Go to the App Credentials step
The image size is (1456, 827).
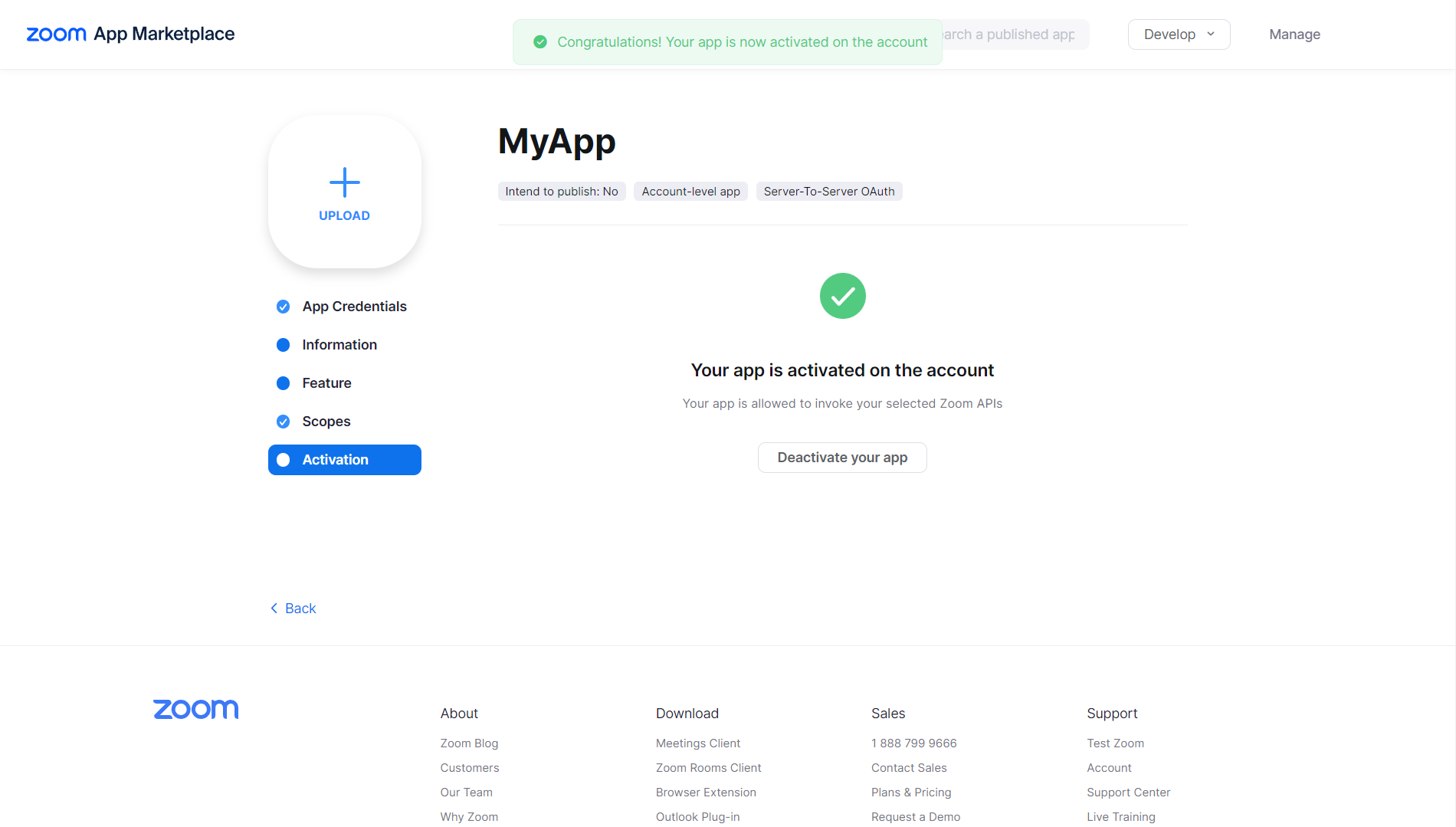point(345,307)
